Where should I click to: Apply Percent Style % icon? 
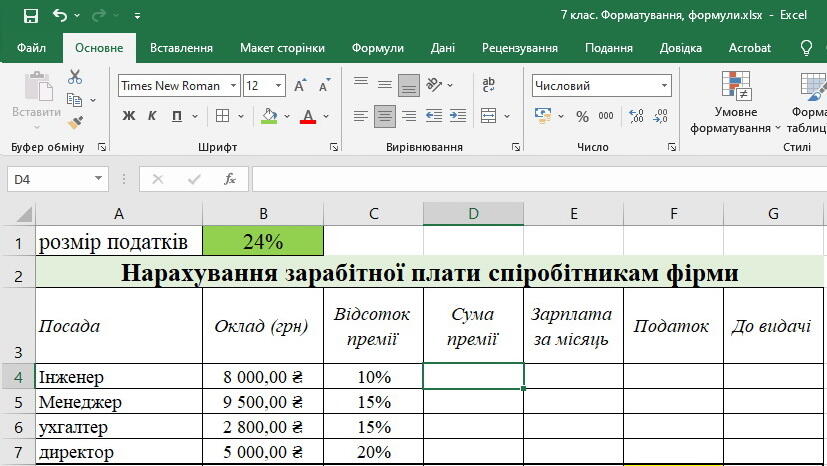tap(582, 116)
